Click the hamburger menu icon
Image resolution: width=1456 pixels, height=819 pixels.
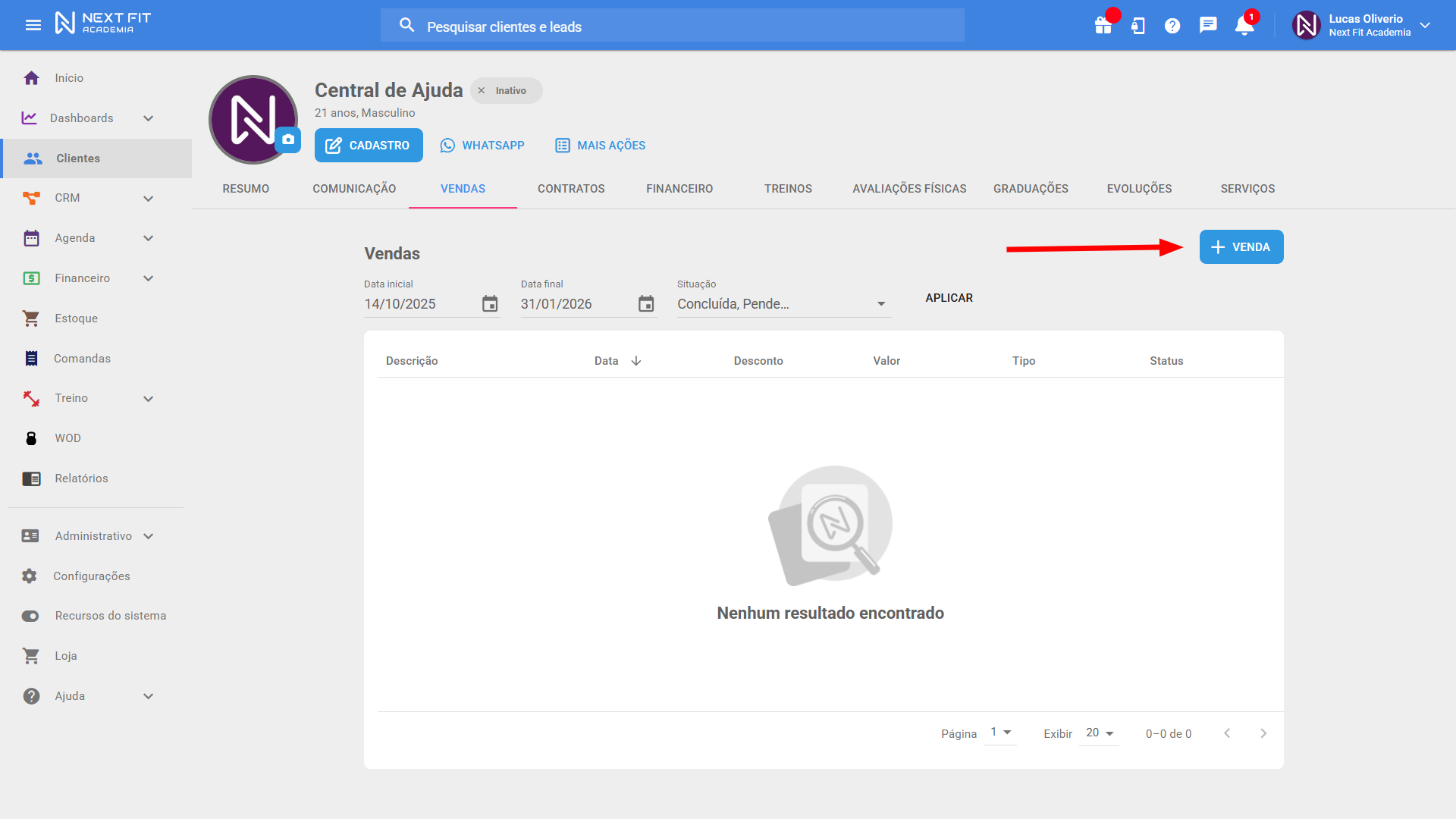point(33,25)
